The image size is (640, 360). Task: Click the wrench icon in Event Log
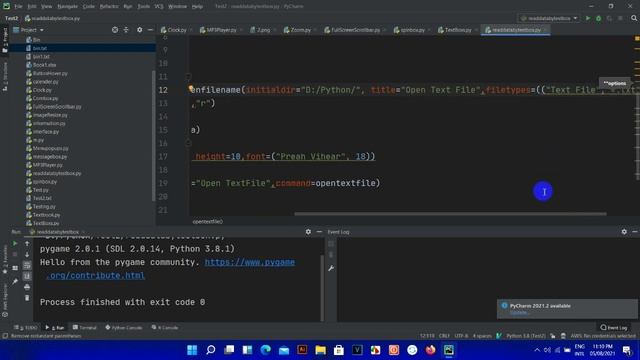tap(331, 268)
